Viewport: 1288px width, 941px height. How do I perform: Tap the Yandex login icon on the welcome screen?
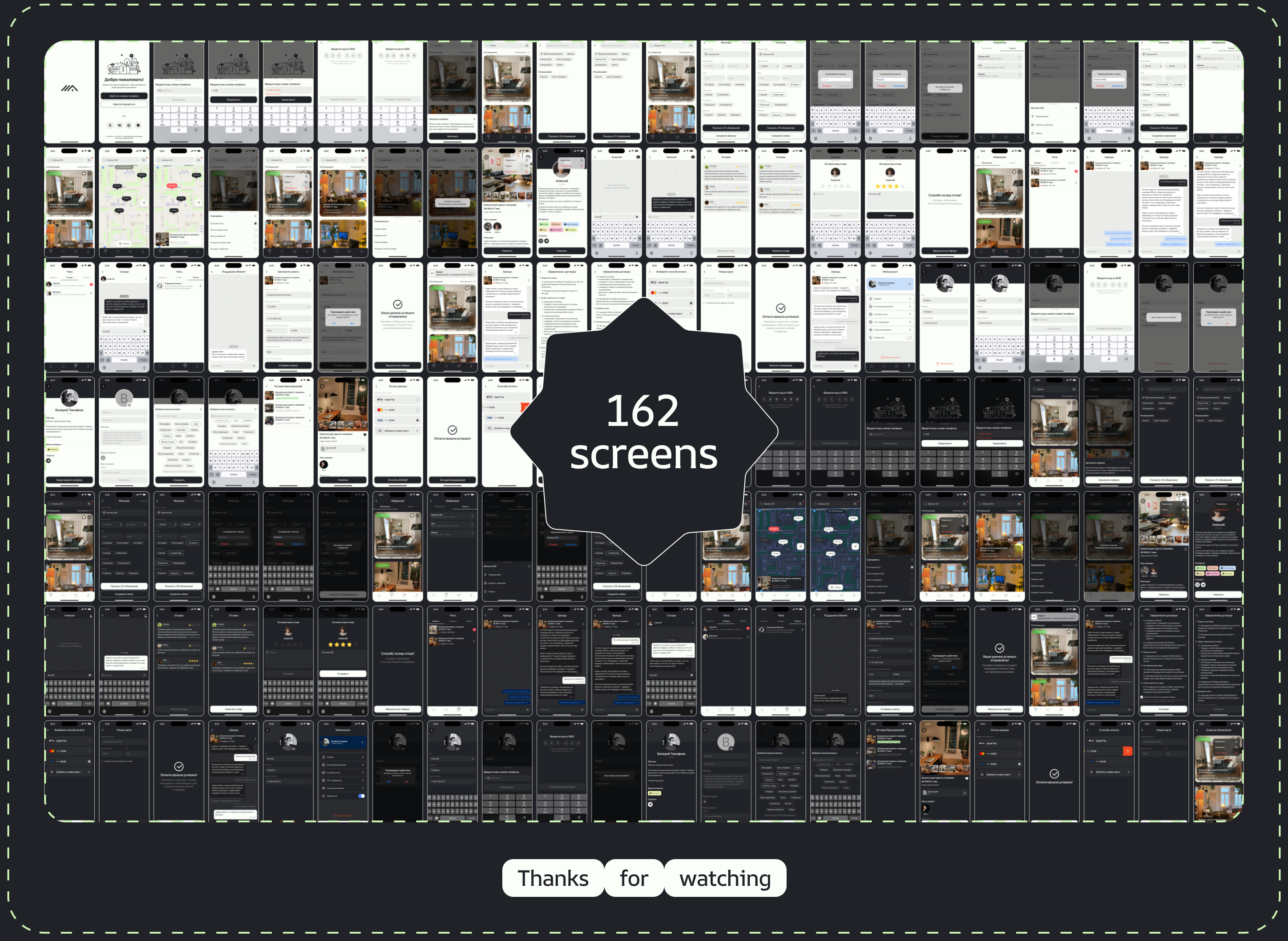pyautogui.click(x=110, y=125)
